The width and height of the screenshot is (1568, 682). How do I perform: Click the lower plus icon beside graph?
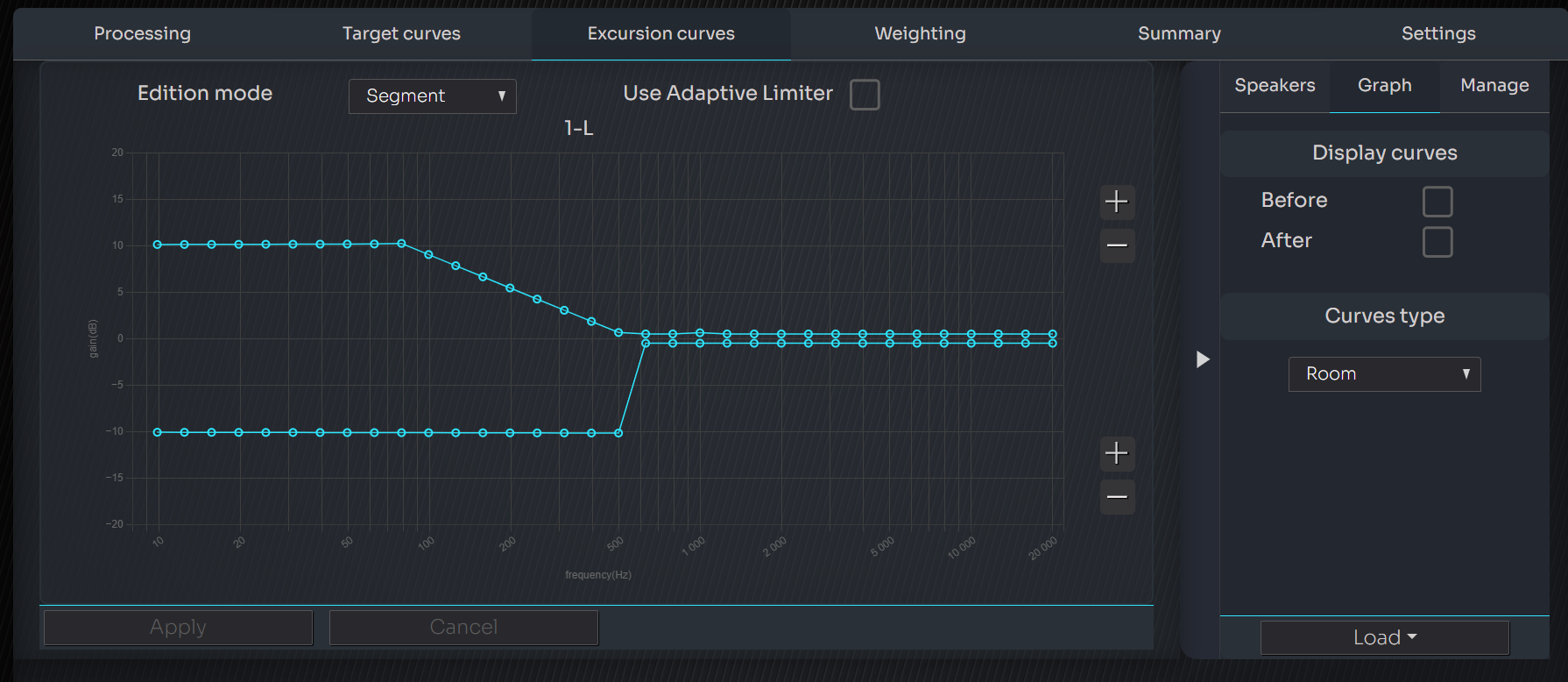pos(1117,453)
